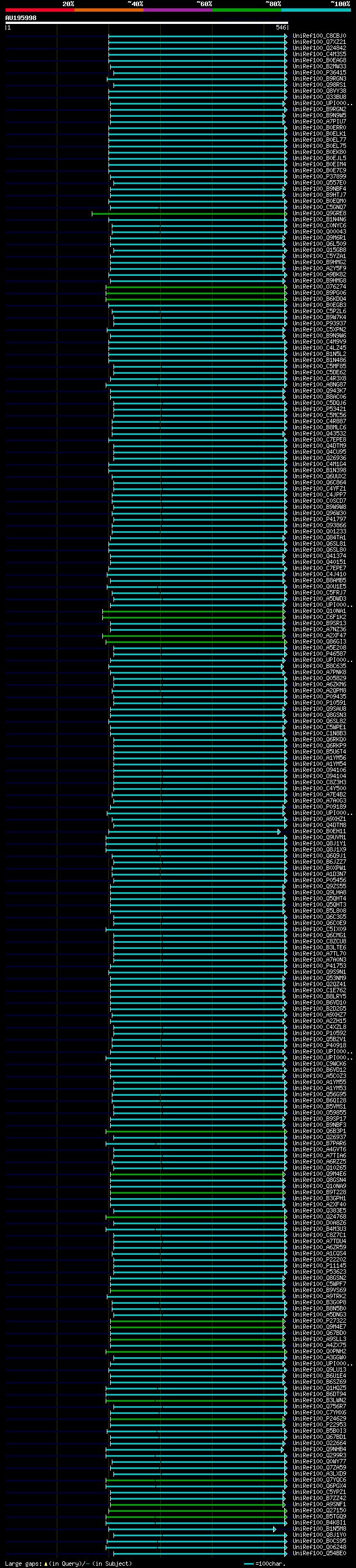Select UniRef100_Q9UVM1 label
The width and height of the screenshot is (356, 1568).
[x=319, y=838]
